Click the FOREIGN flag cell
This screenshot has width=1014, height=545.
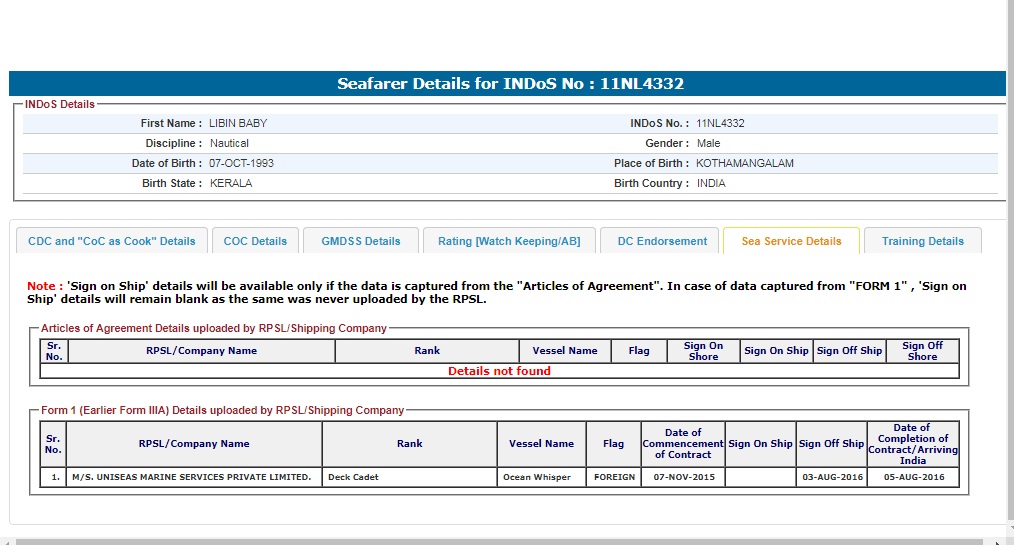614,477
